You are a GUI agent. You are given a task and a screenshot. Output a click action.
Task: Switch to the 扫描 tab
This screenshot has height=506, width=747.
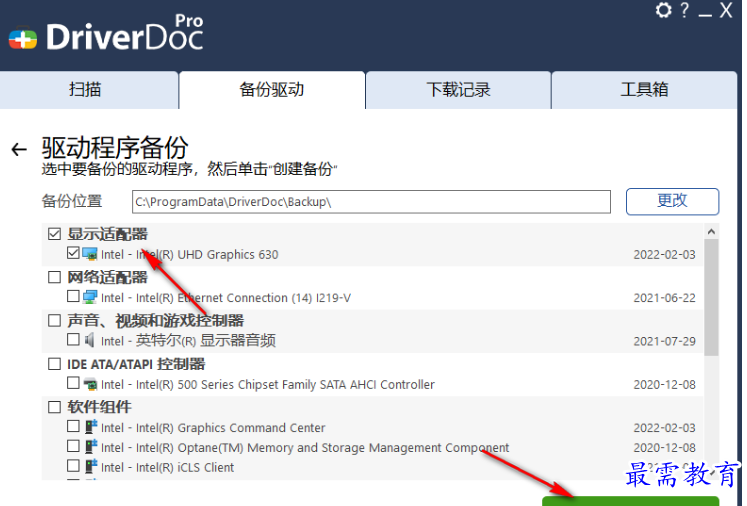(x=89, y=90)
